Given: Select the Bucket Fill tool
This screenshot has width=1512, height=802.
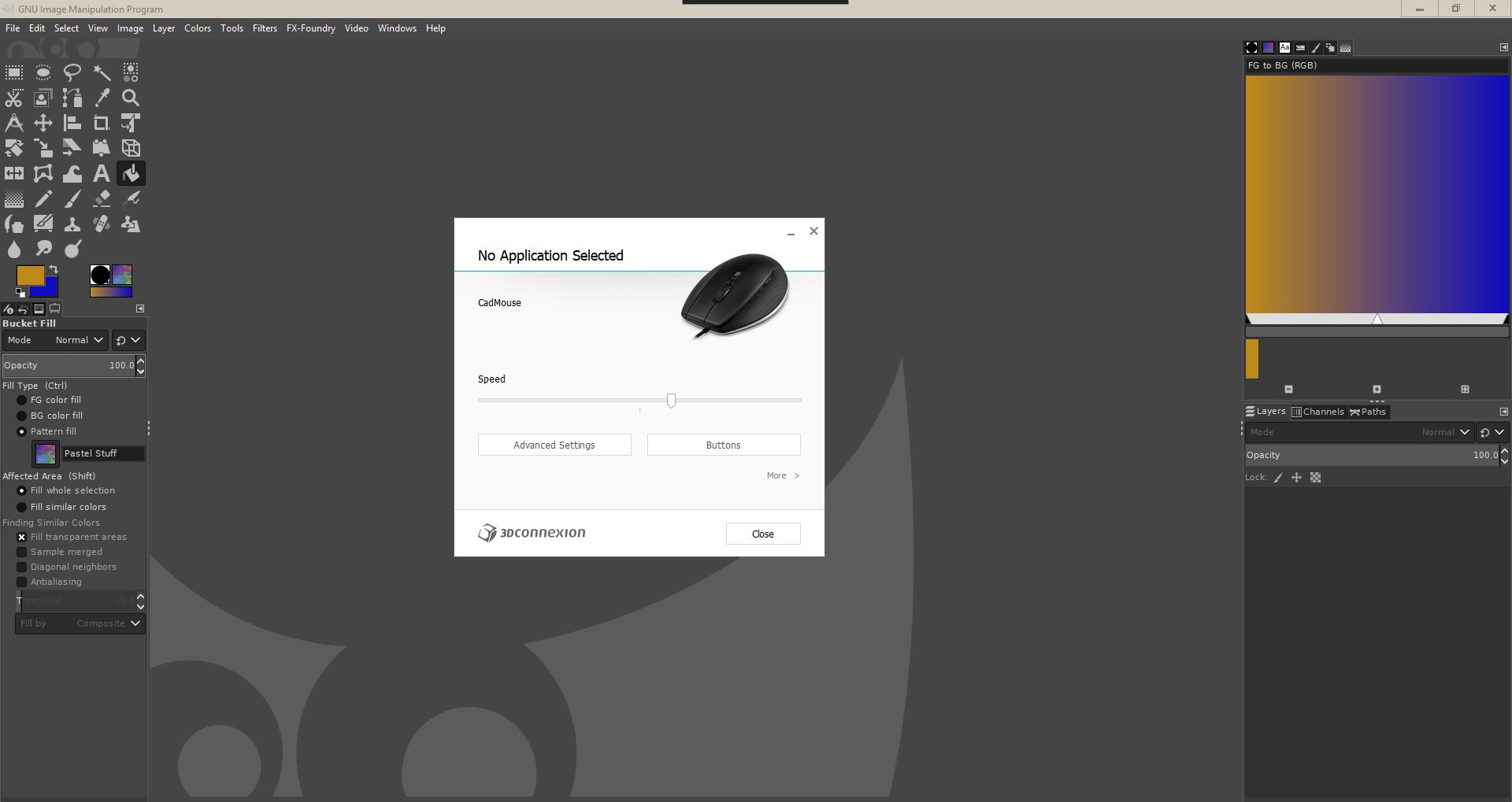Looking at the screenshot, I should tap(131, 173).
